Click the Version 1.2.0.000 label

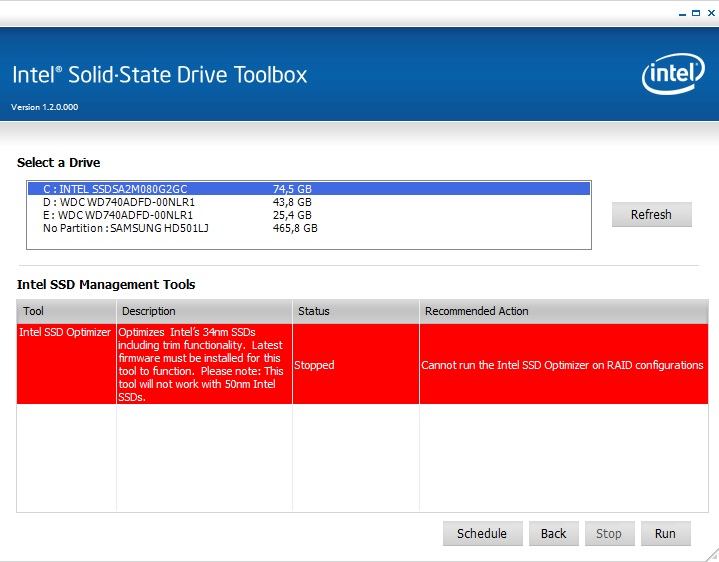coord(44,107)
